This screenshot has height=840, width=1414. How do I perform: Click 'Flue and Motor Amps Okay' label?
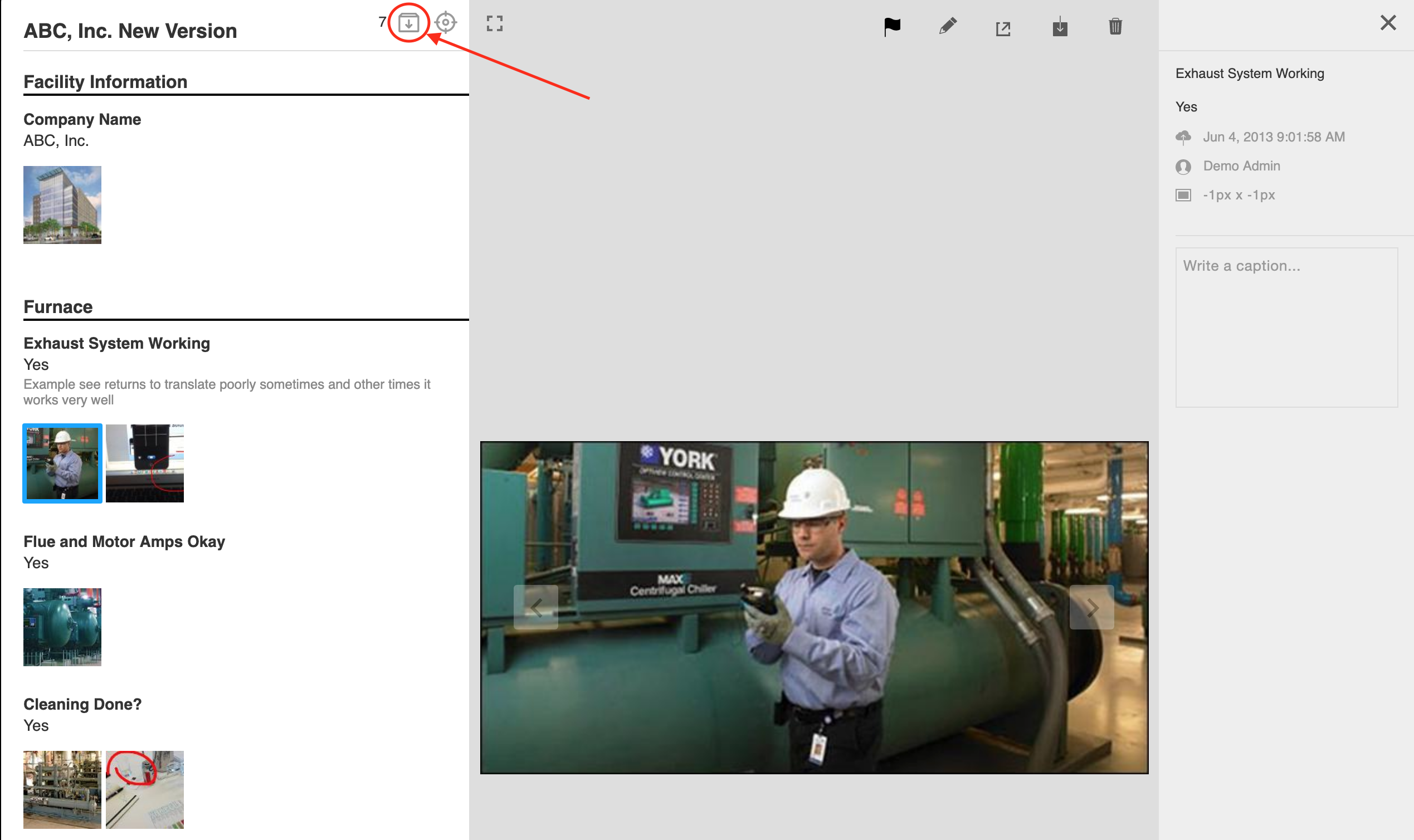point(124,541)
